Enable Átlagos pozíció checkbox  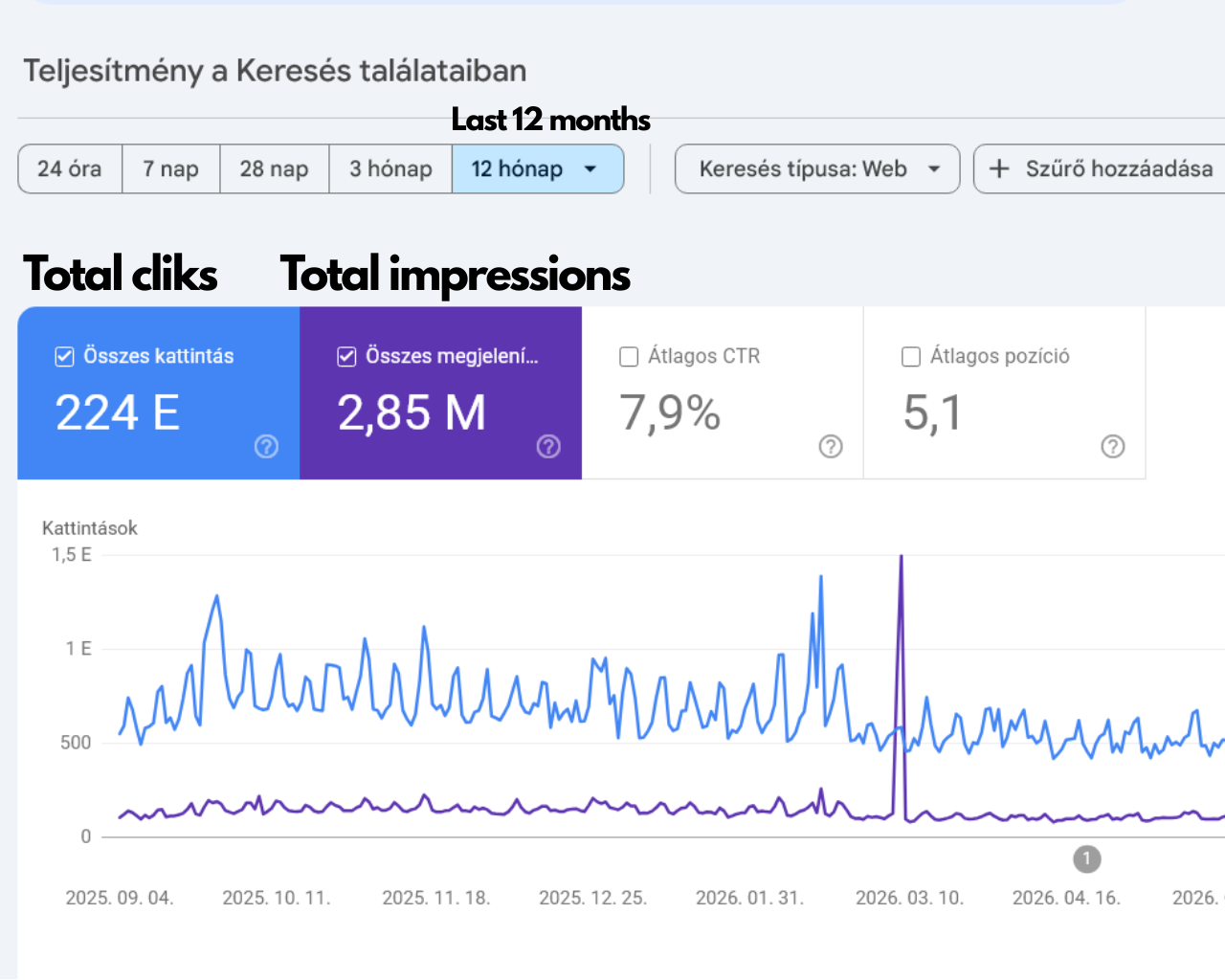coord(911,357)
